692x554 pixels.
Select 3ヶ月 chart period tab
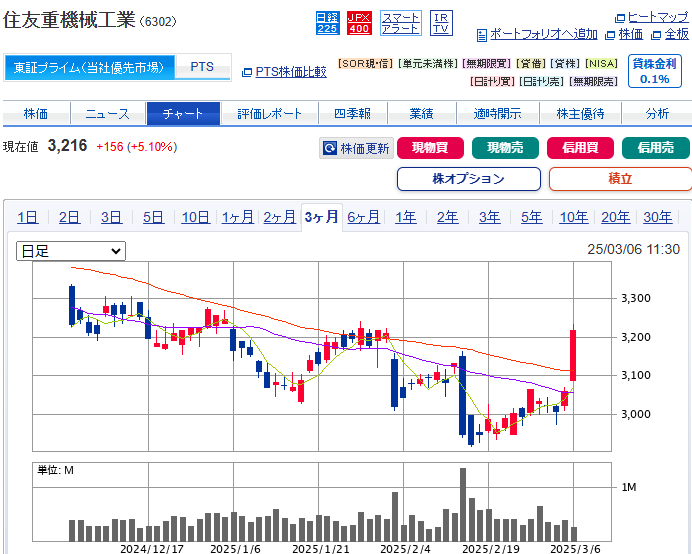pyautogui.click(x=322, y=217)
